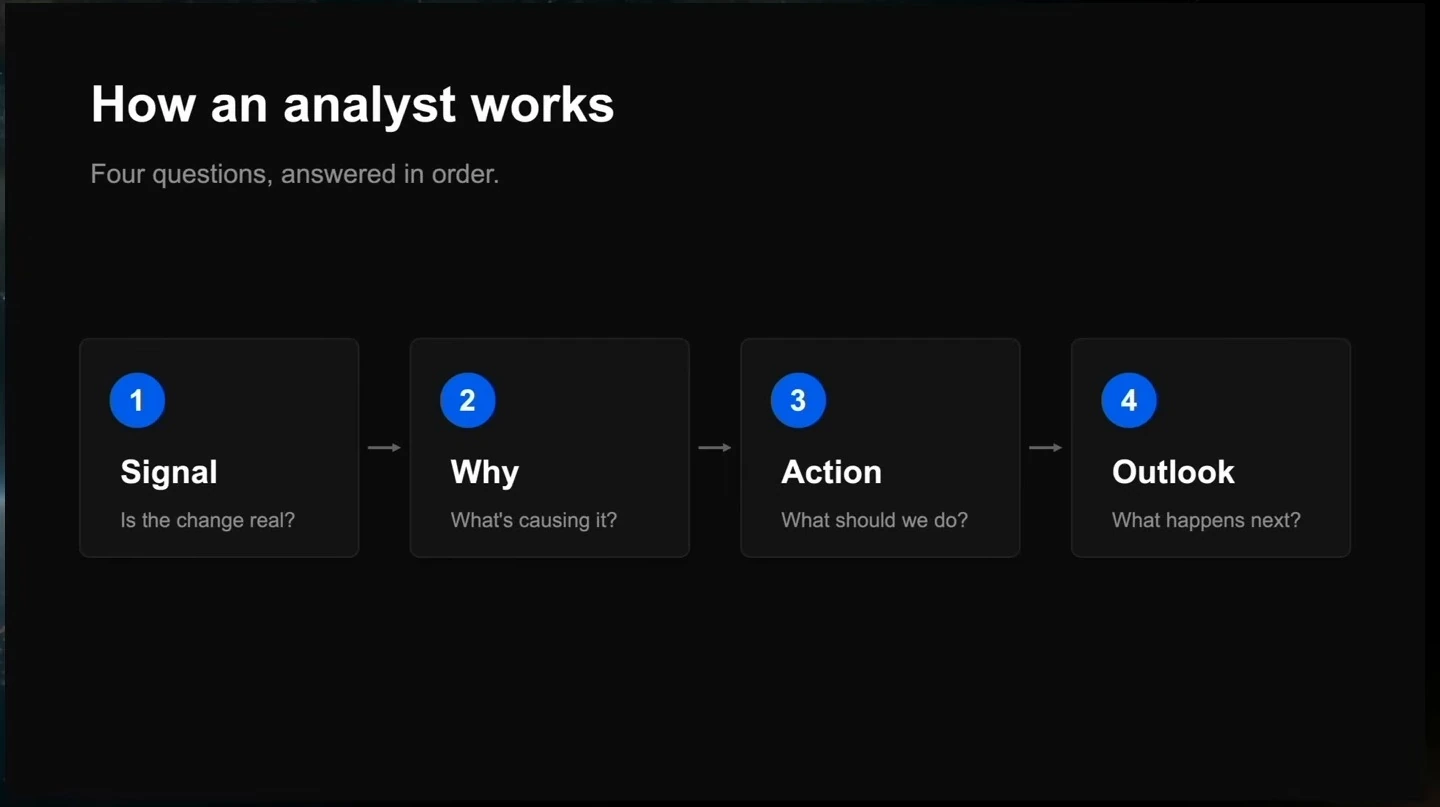Click the text "What's causing it?"
The height and width of the screenshot is (807, 1440).
tap(534, 520)
